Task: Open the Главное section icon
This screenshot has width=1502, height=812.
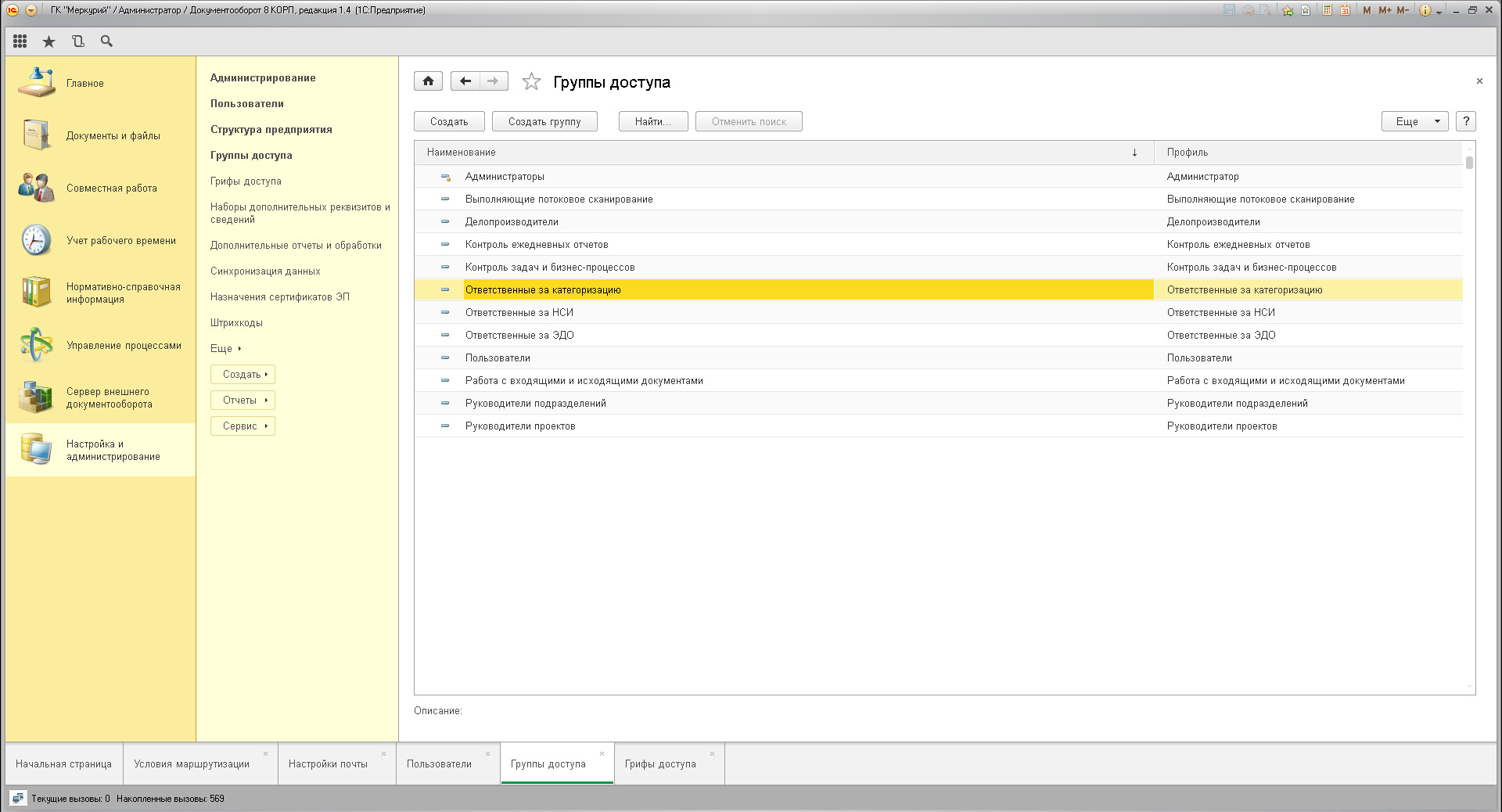Action: tap(37, 82)
